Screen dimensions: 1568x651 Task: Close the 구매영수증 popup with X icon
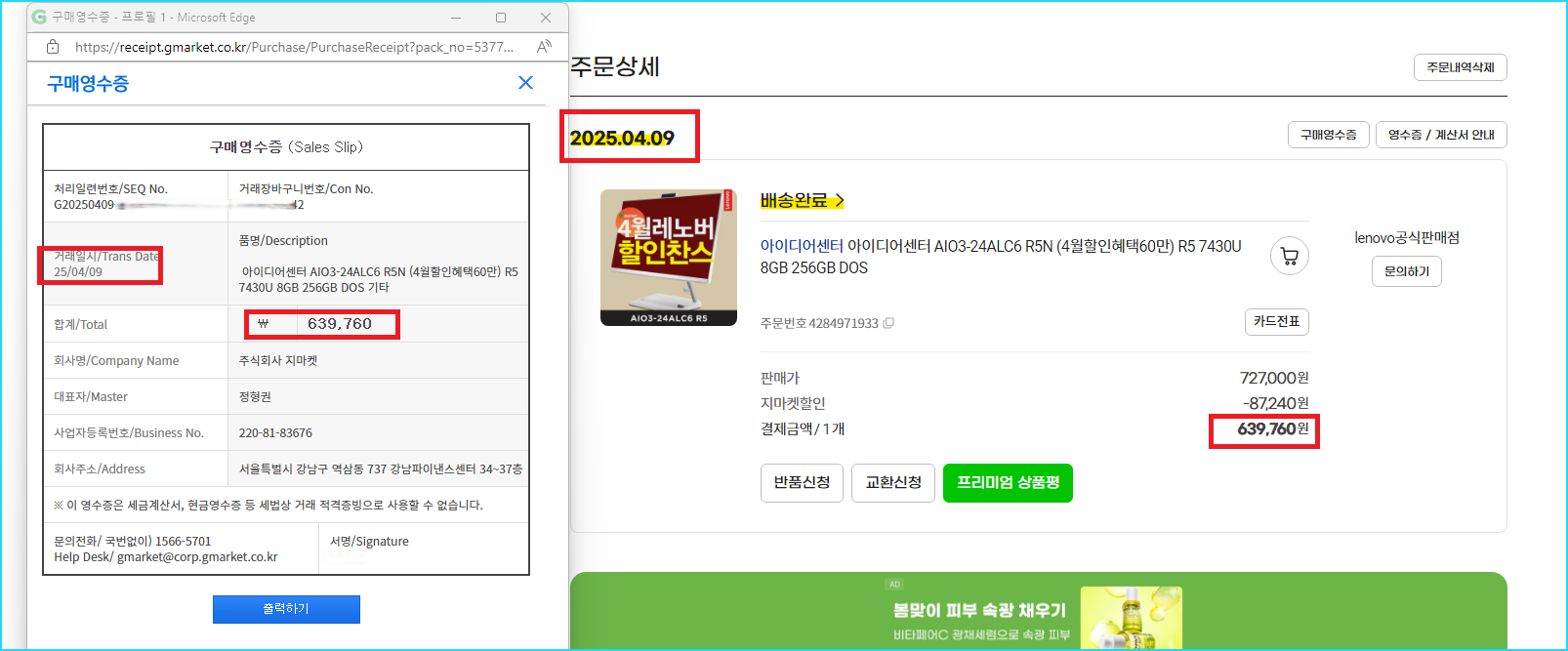click(x=525, y=83)
